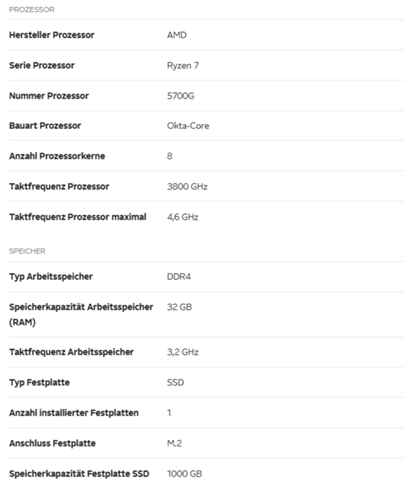
Task: Click the PROZESSOR section heading
Action: coord(32,10)
